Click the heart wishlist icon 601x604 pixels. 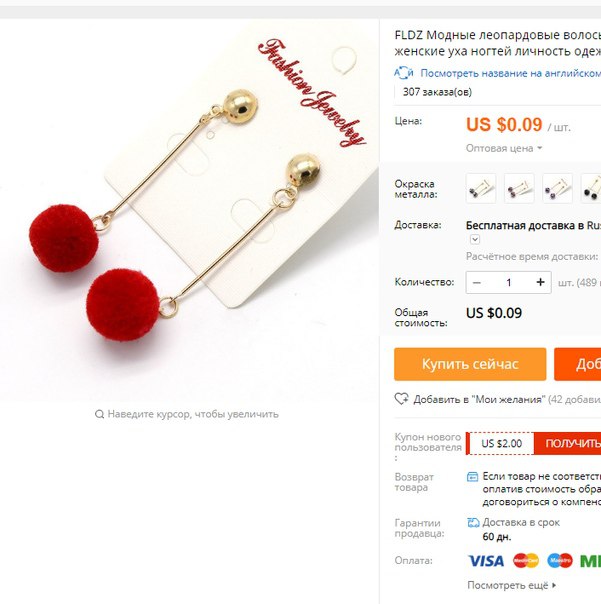coord(401,399)
